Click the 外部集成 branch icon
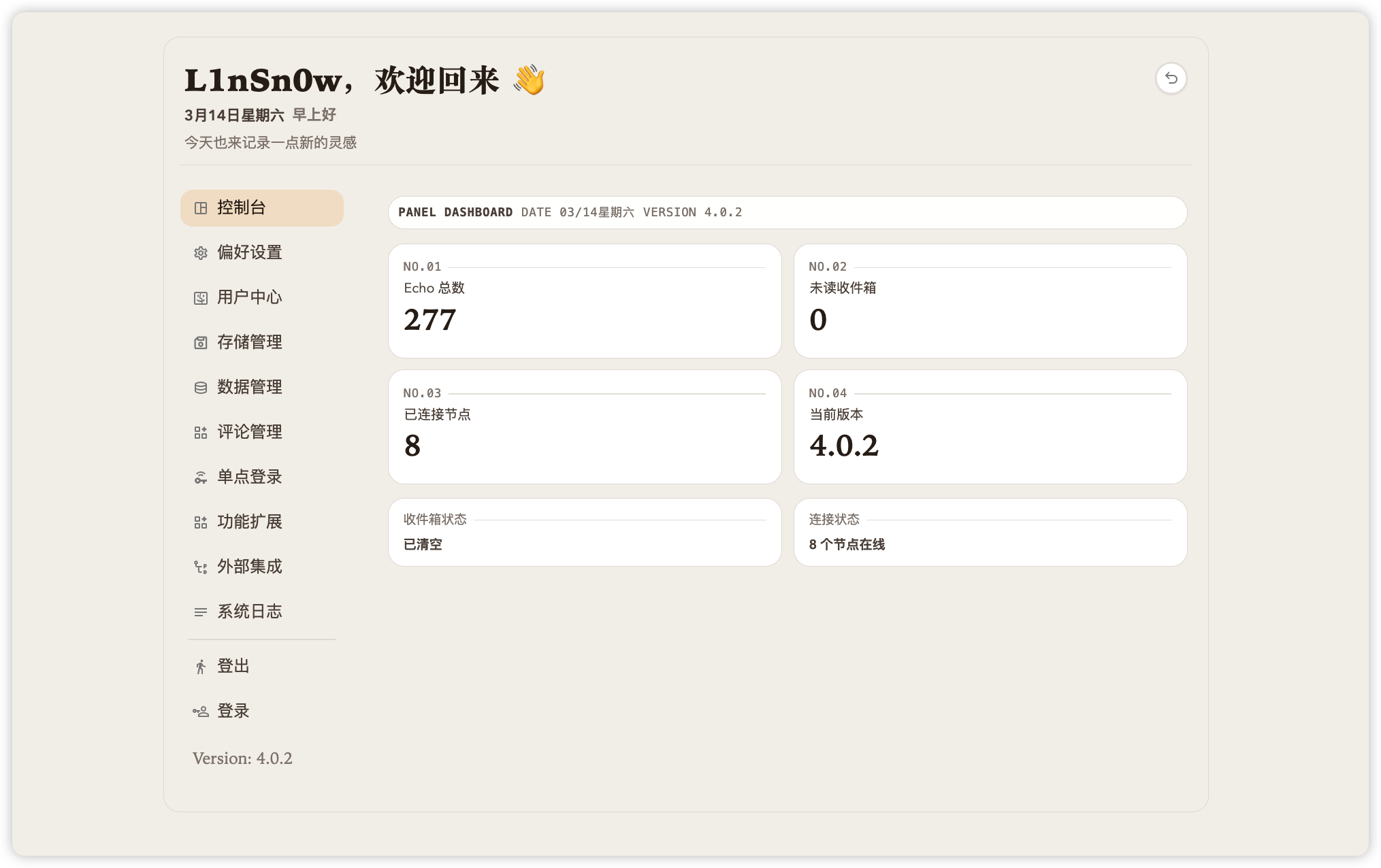Screen dimensions: 1381x868 [x=201, y=567]
